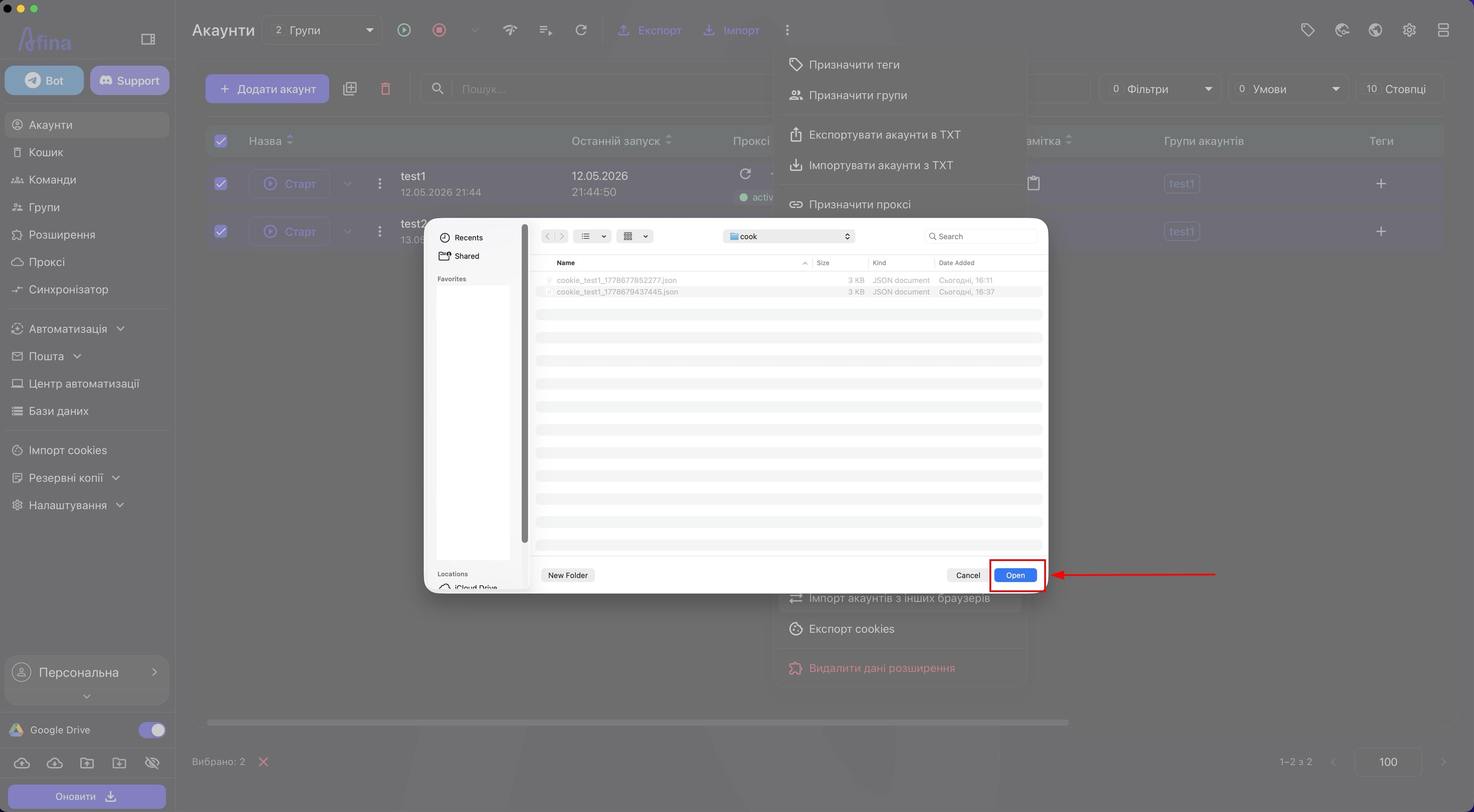Expand the Налаштування sidebar section

[120, 505]
